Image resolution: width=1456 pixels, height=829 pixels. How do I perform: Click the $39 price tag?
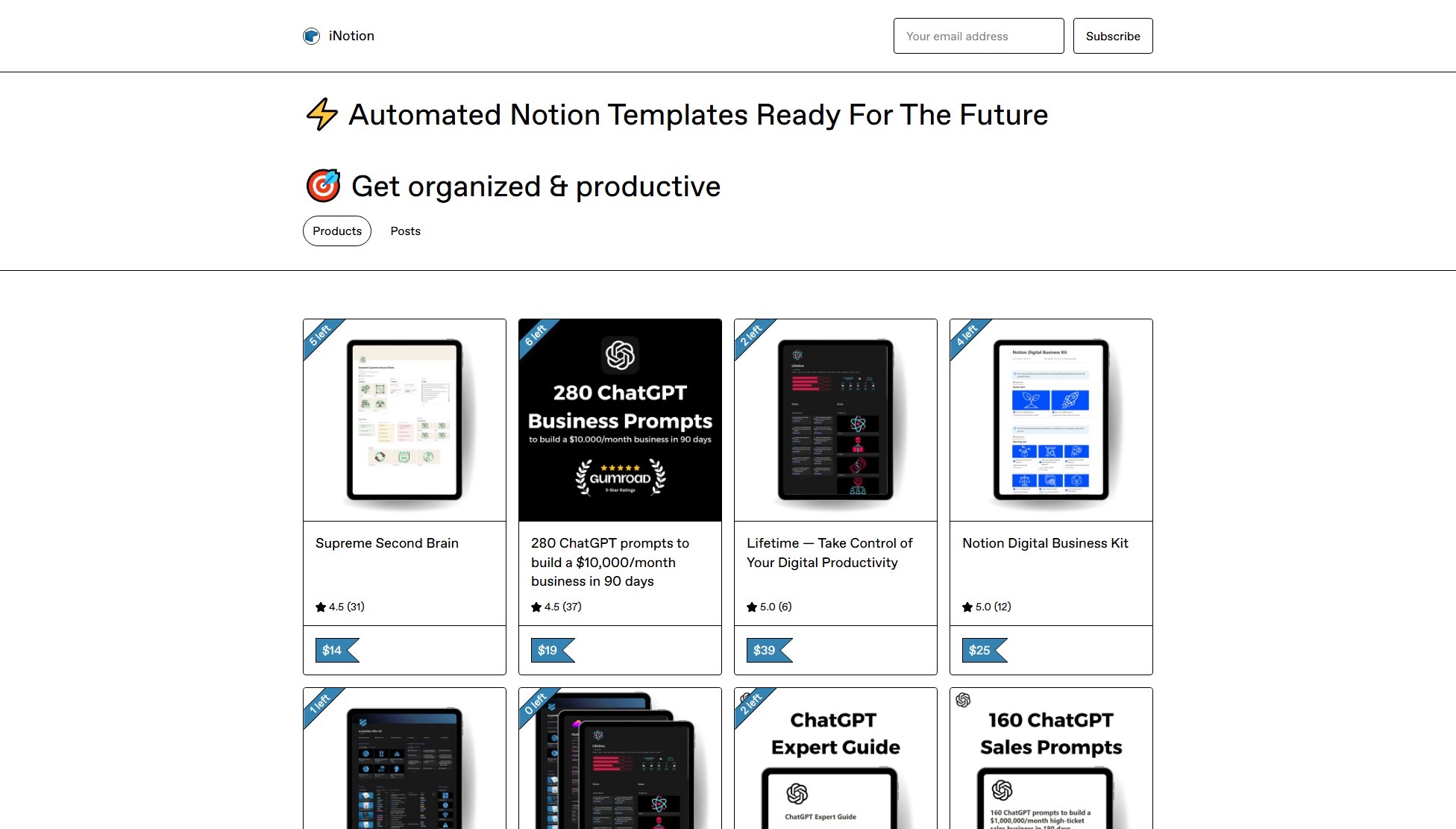pos(769,650)
